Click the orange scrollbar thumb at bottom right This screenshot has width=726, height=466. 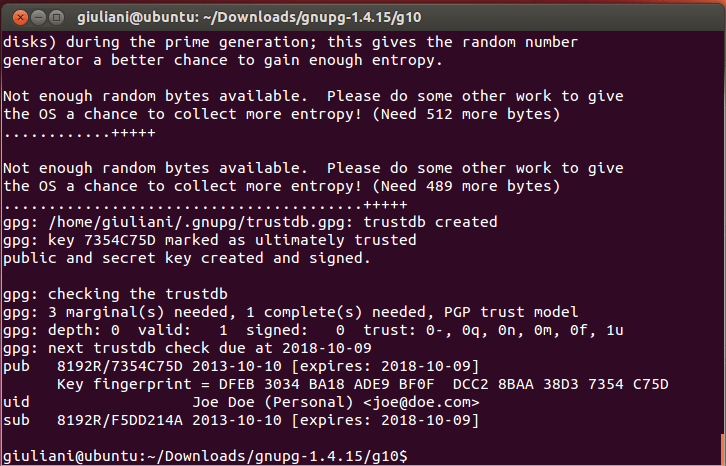(722, 449)
